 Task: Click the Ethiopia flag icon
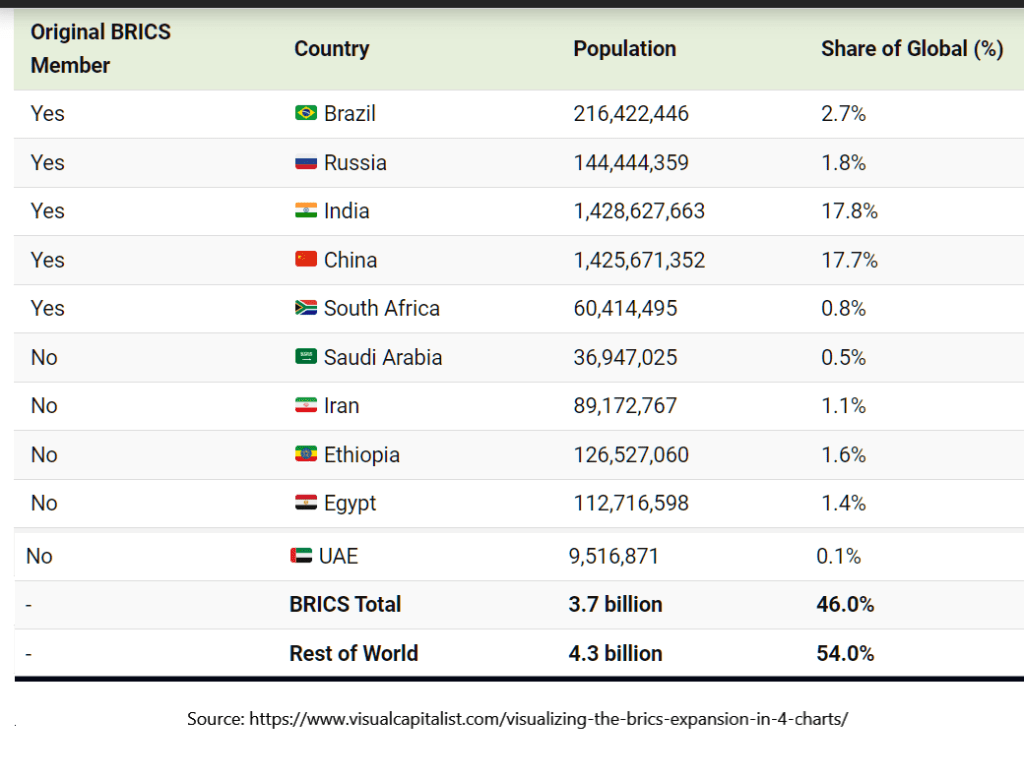click(306, 455)
